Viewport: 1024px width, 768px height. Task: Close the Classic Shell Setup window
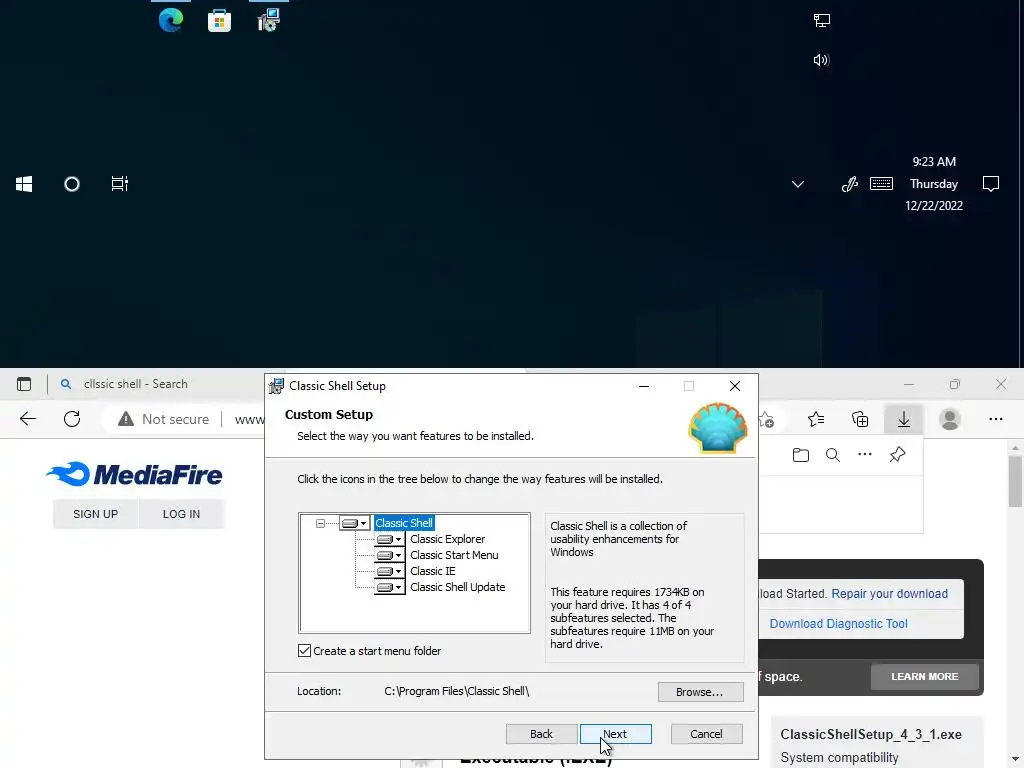(735, 386)
